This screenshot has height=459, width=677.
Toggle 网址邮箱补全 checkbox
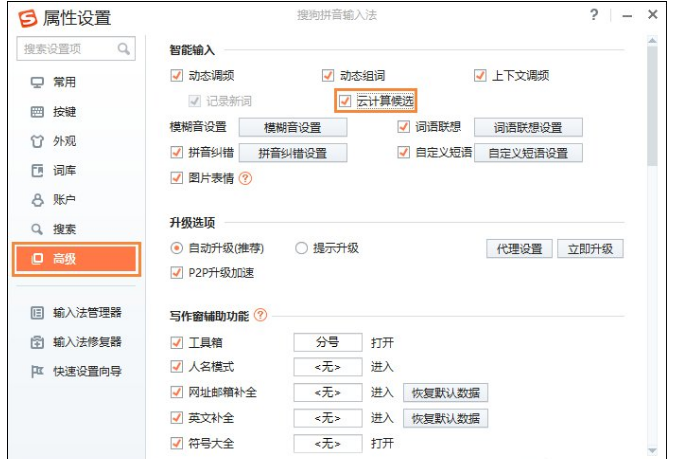click(x=176, y=392)
